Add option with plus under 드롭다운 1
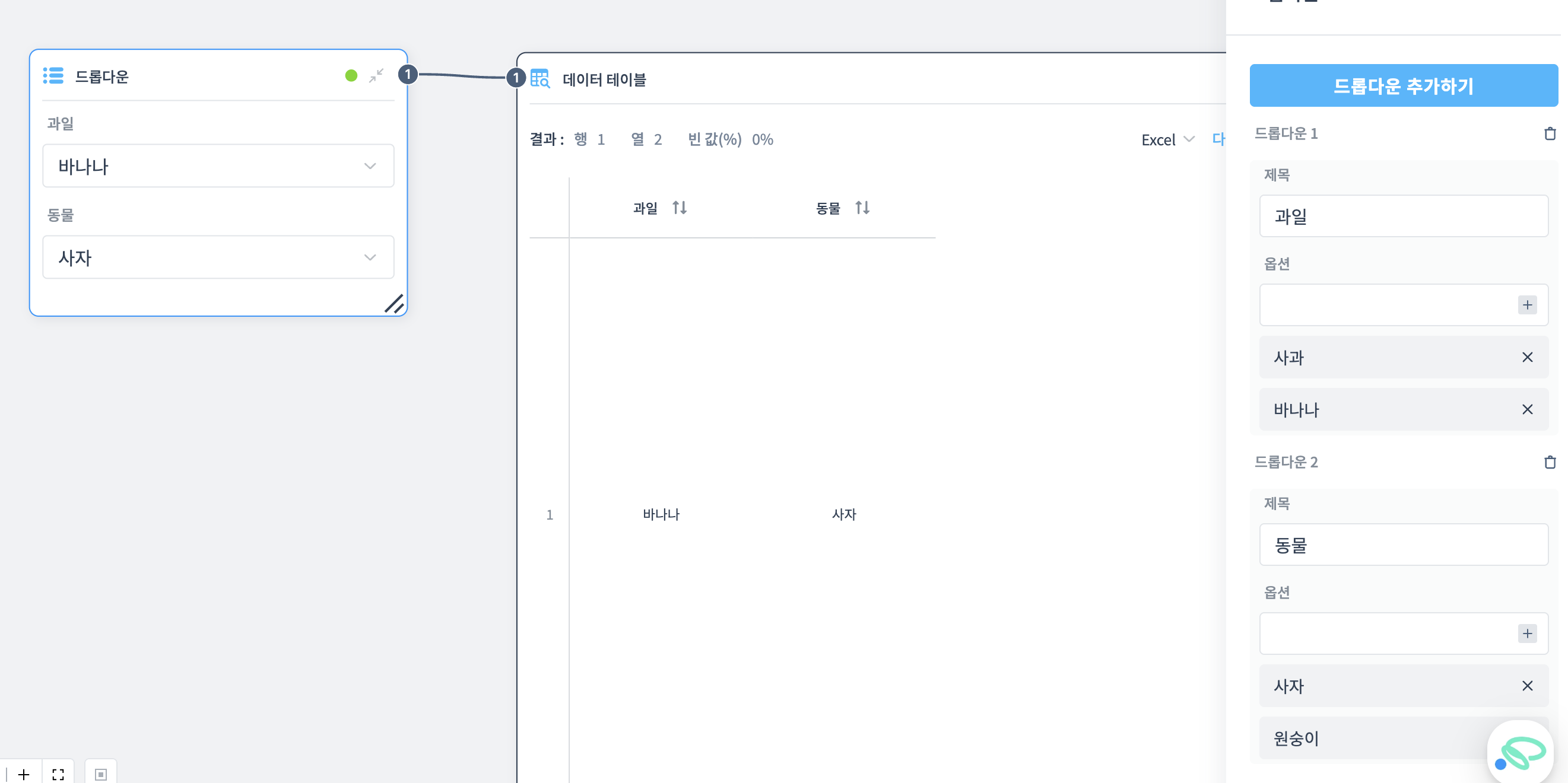This screenshot has height=783, width=1568. click(x=1526, y=305)
